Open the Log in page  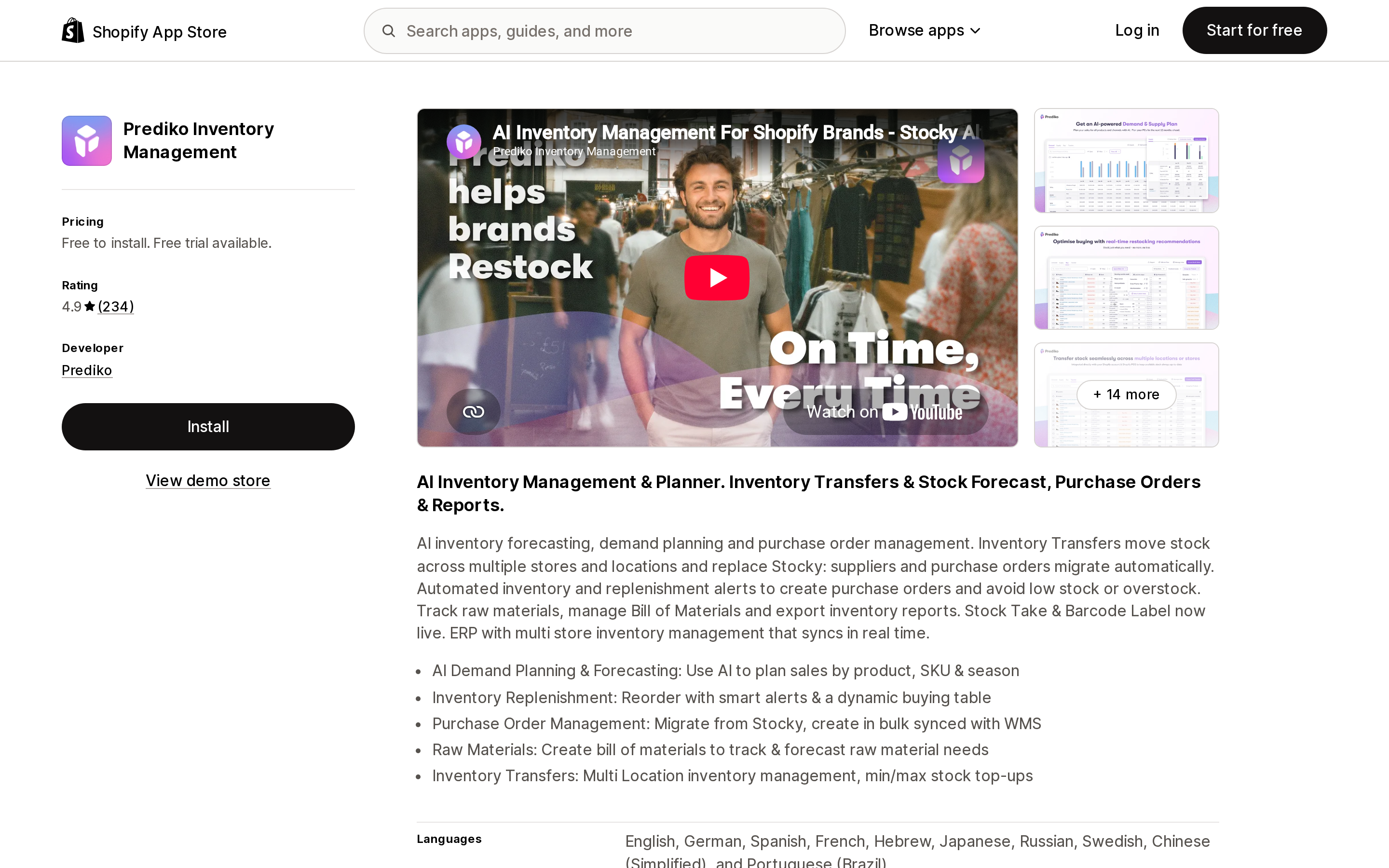[x=1136, y=30]
